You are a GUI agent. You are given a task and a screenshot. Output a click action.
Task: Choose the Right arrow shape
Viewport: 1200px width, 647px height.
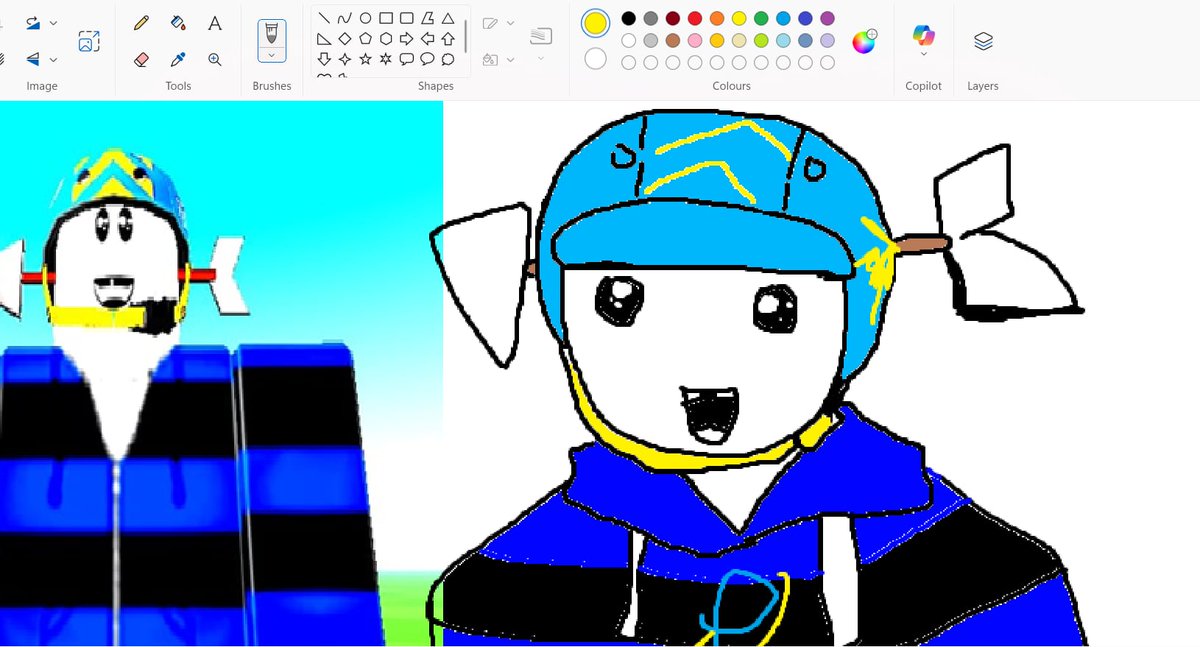(407, 39)
